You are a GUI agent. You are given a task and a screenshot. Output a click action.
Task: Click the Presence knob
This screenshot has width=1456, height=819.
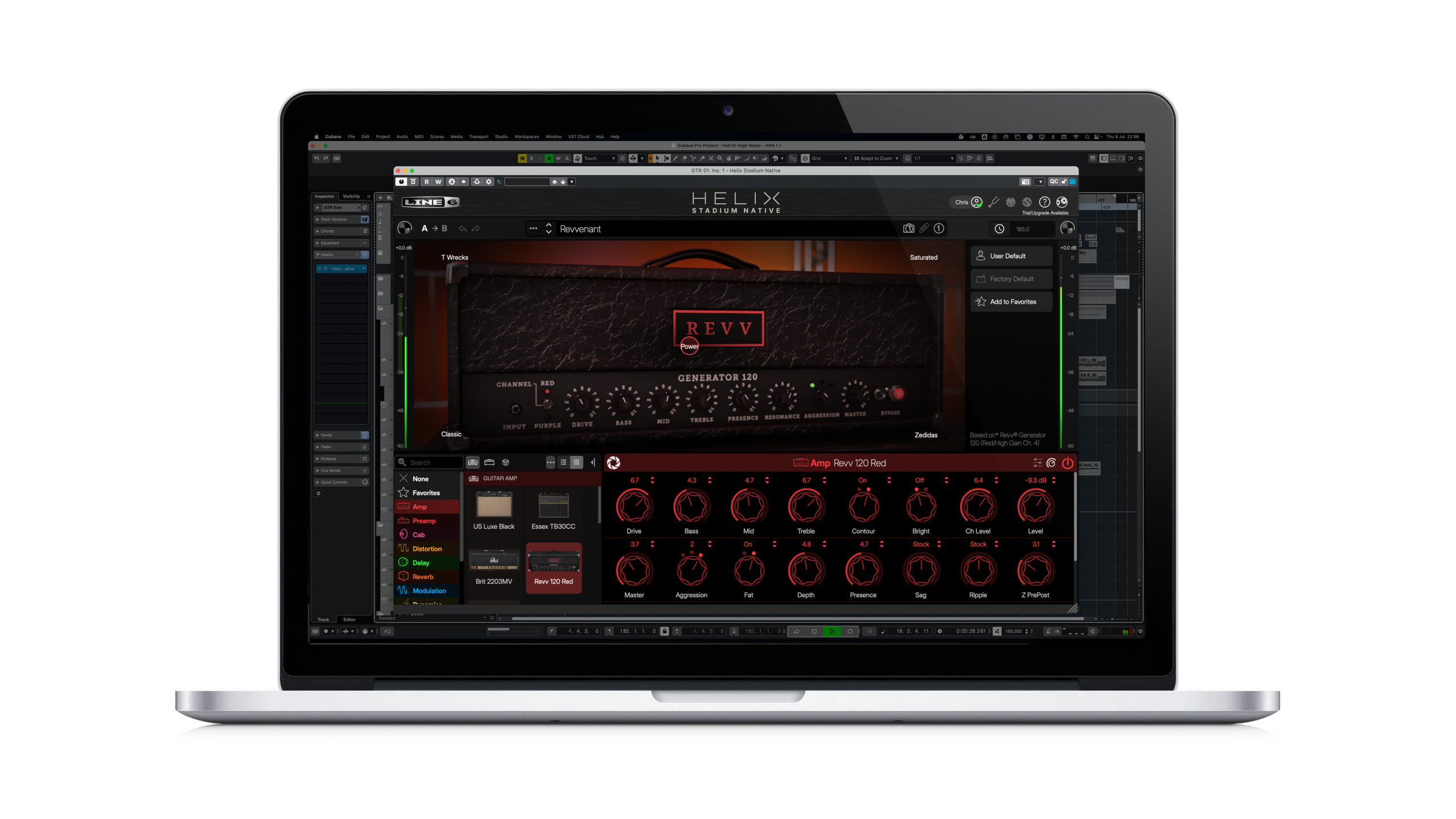[x=863, y=570]
